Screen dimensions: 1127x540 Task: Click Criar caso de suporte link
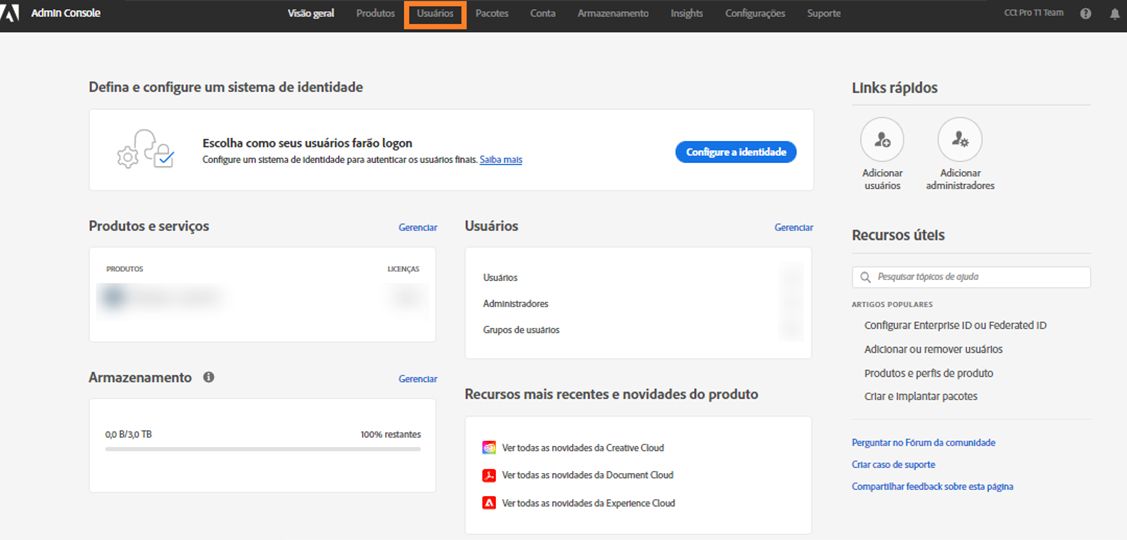tap(893, 465)
